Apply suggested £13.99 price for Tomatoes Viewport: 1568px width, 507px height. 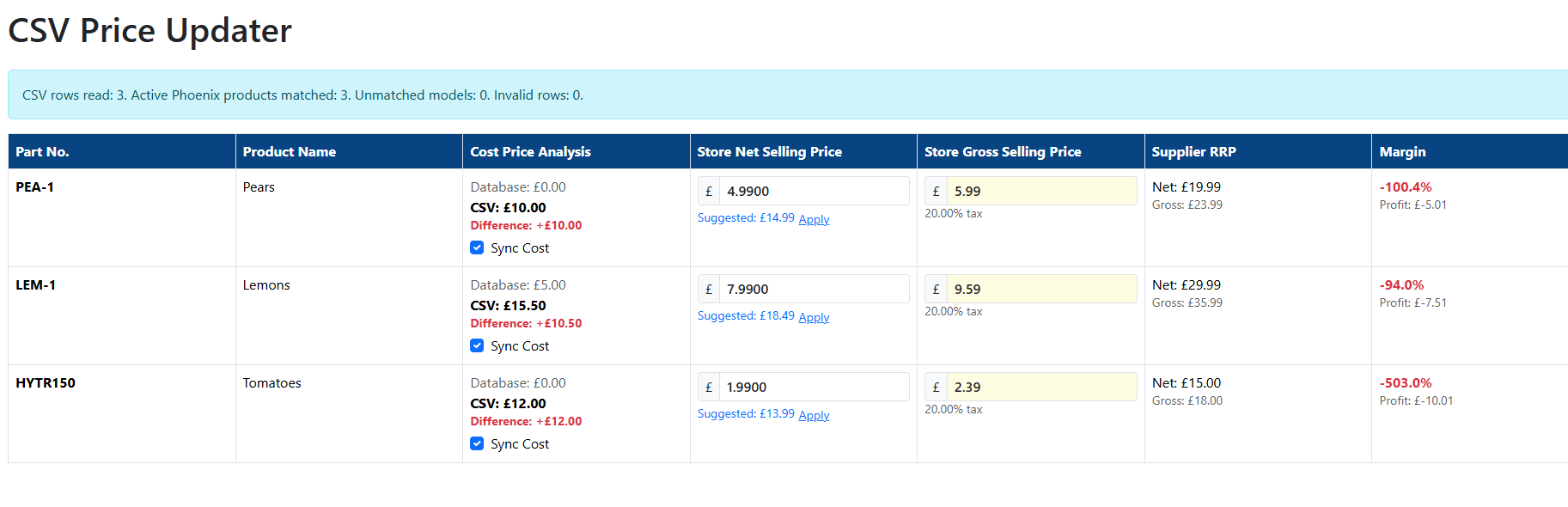pyautogui.click(x=814, y=415)
